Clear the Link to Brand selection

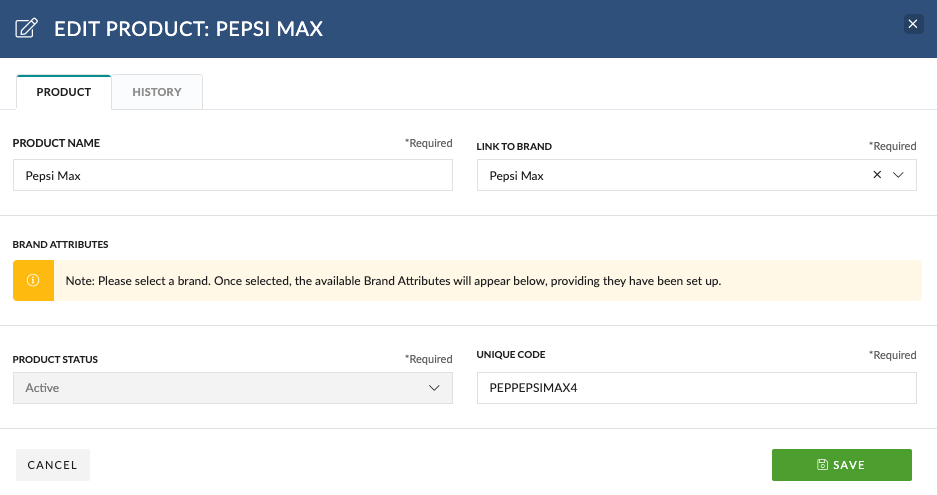point(877,175)
